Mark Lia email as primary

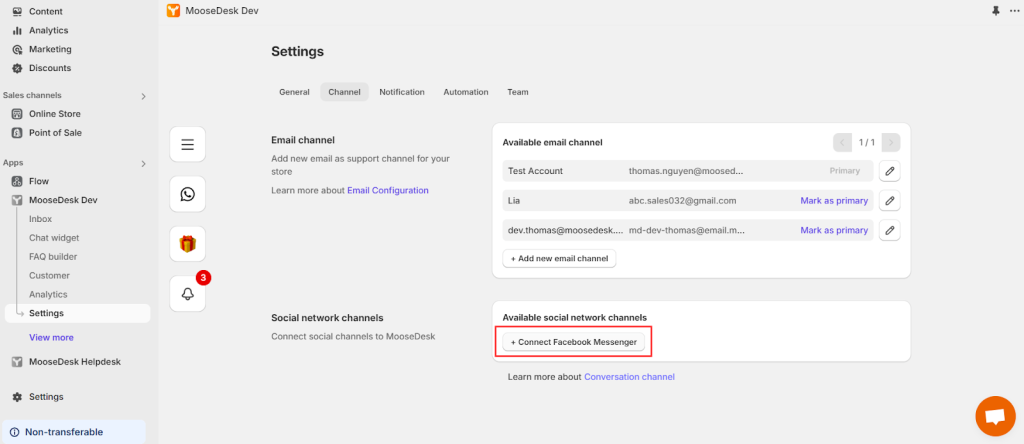point(834,201)
